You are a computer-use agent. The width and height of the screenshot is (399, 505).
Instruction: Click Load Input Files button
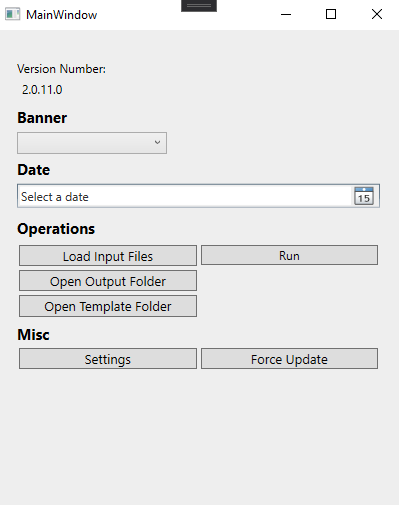(x=108, y=256)
